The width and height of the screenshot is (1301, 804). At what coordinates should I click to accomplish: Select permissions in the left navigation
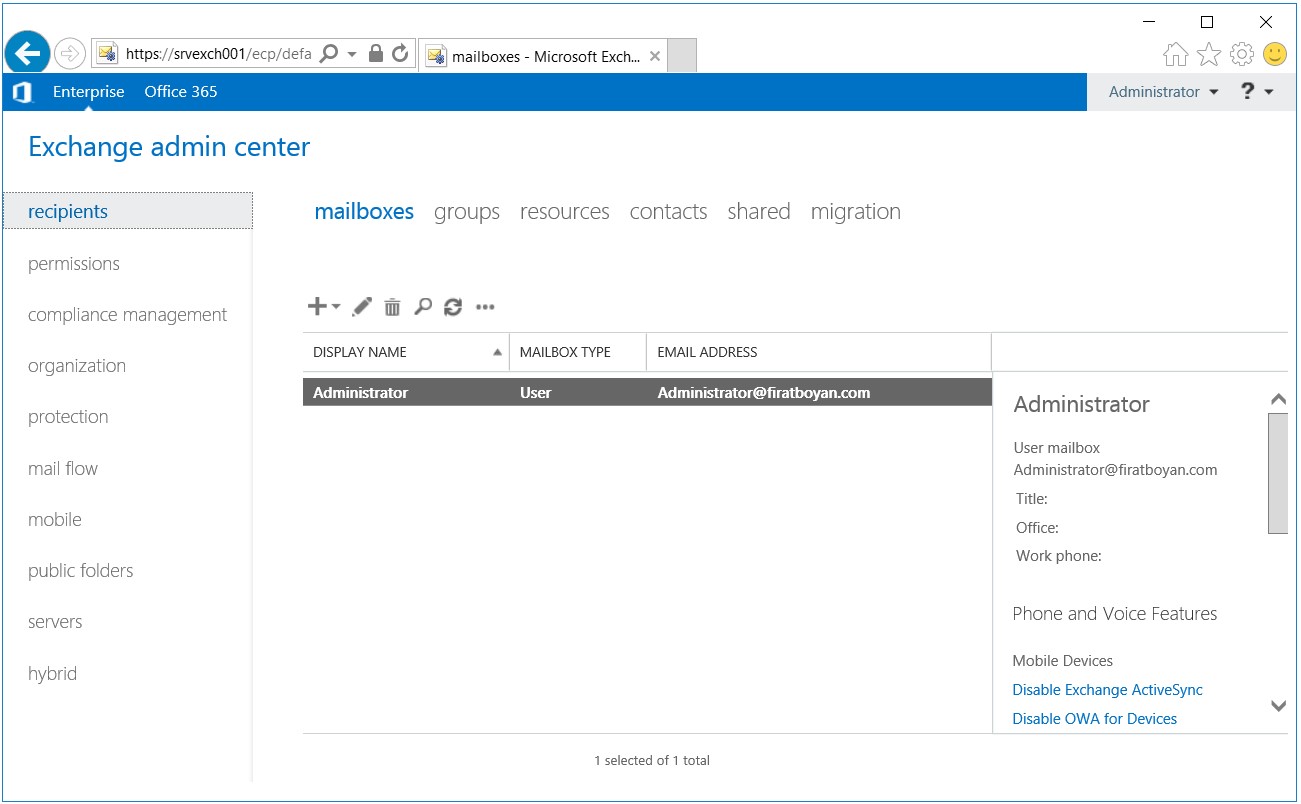[x=74, y=264]
